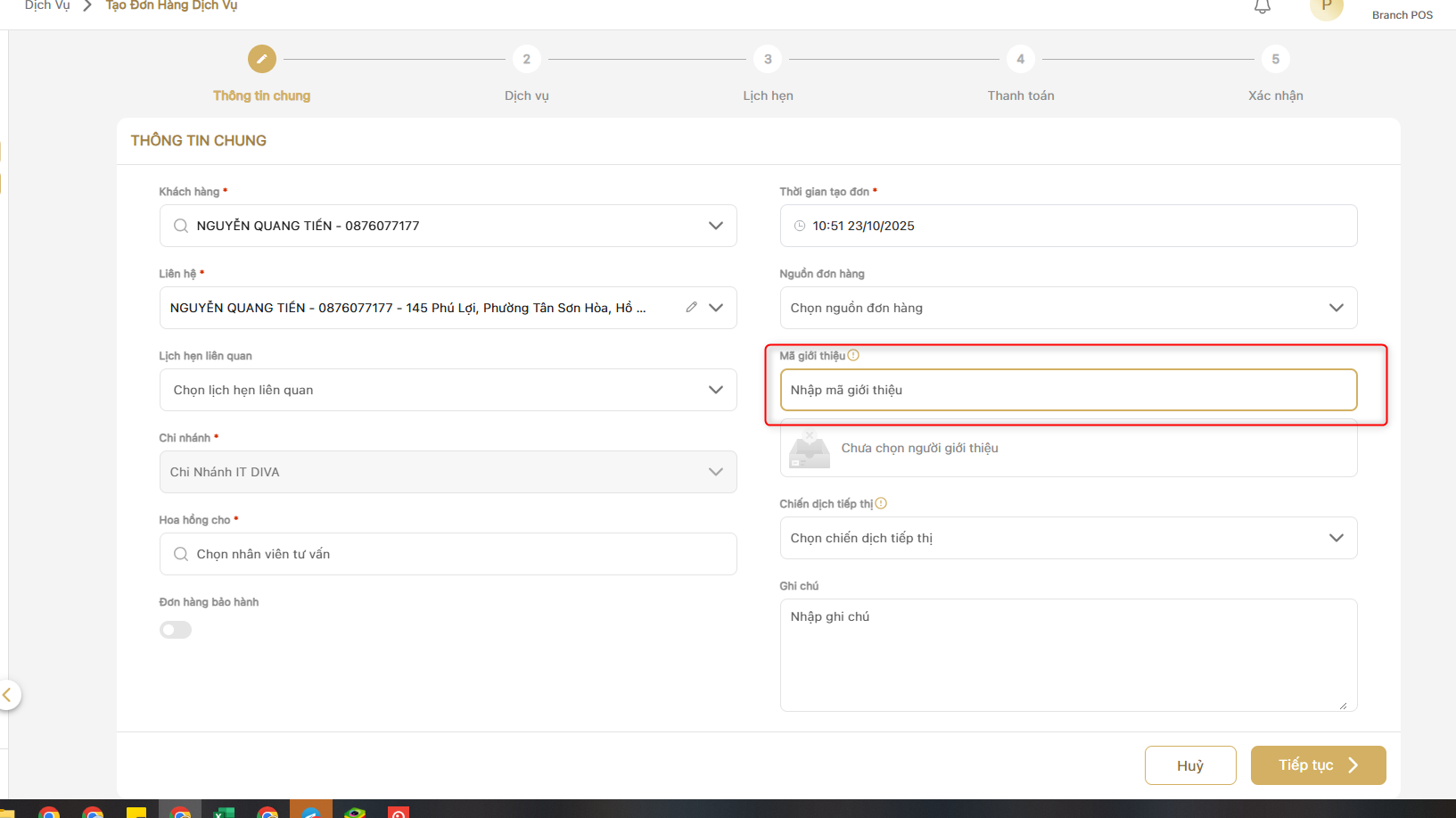Expand the sidebar with the left arrow handle
This screenshot has height=818, width=1456.
coord(8,695)
